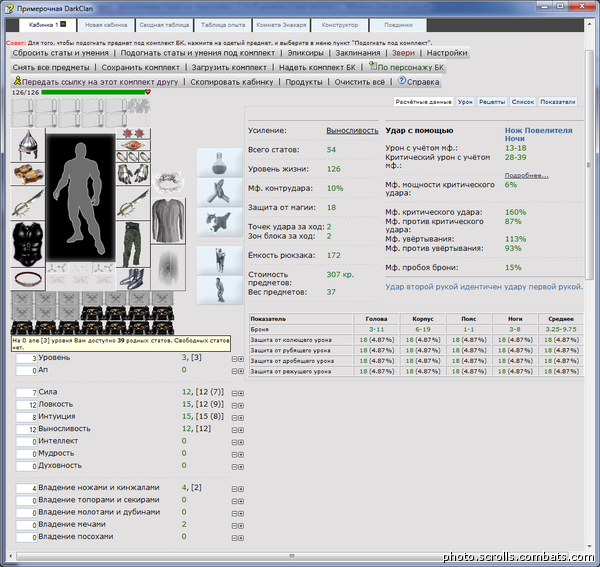Click the Интуиция value input field
This screenshot has width=600, height=567.
[x=26, y=417]
